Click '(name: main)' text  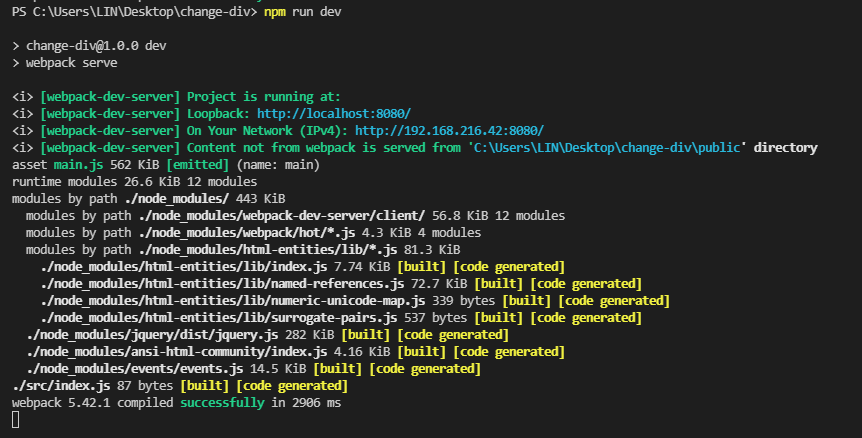tap(278, 165)
